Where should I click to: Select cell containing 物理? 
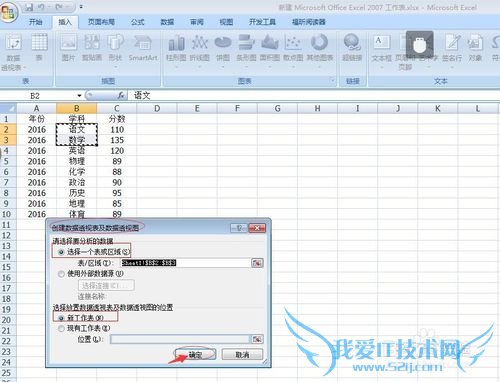[x=77, y=161]
